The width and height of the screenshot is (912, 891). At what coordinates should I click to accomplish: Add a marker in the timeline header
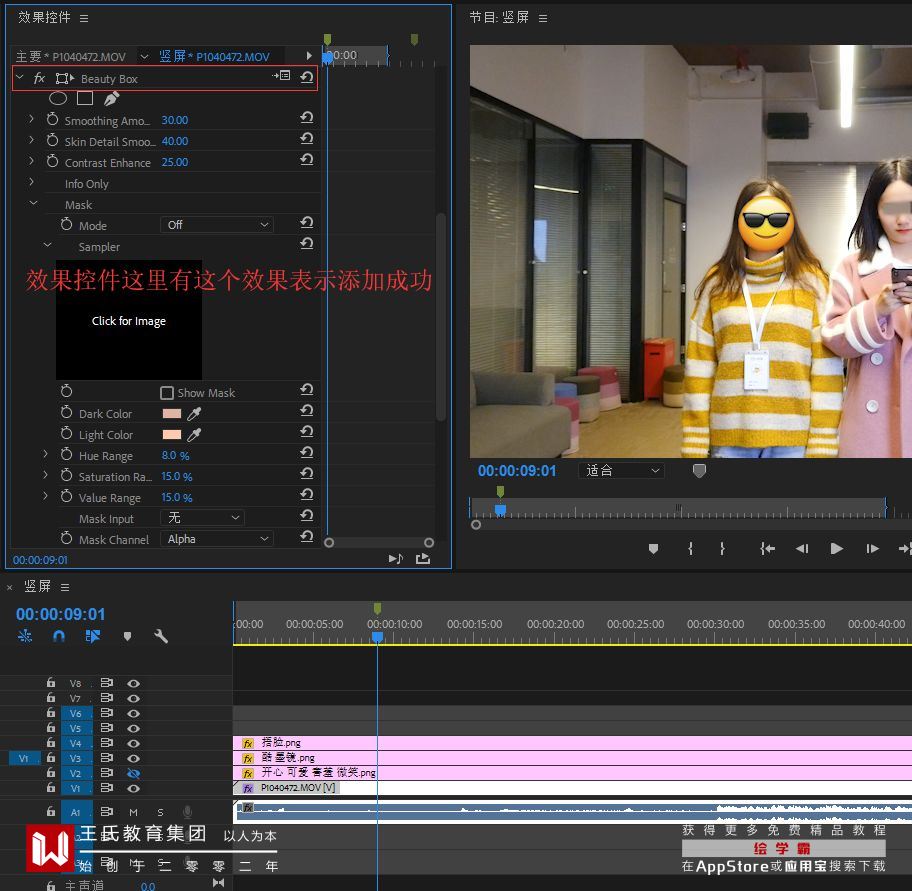(x=127, y=636)
